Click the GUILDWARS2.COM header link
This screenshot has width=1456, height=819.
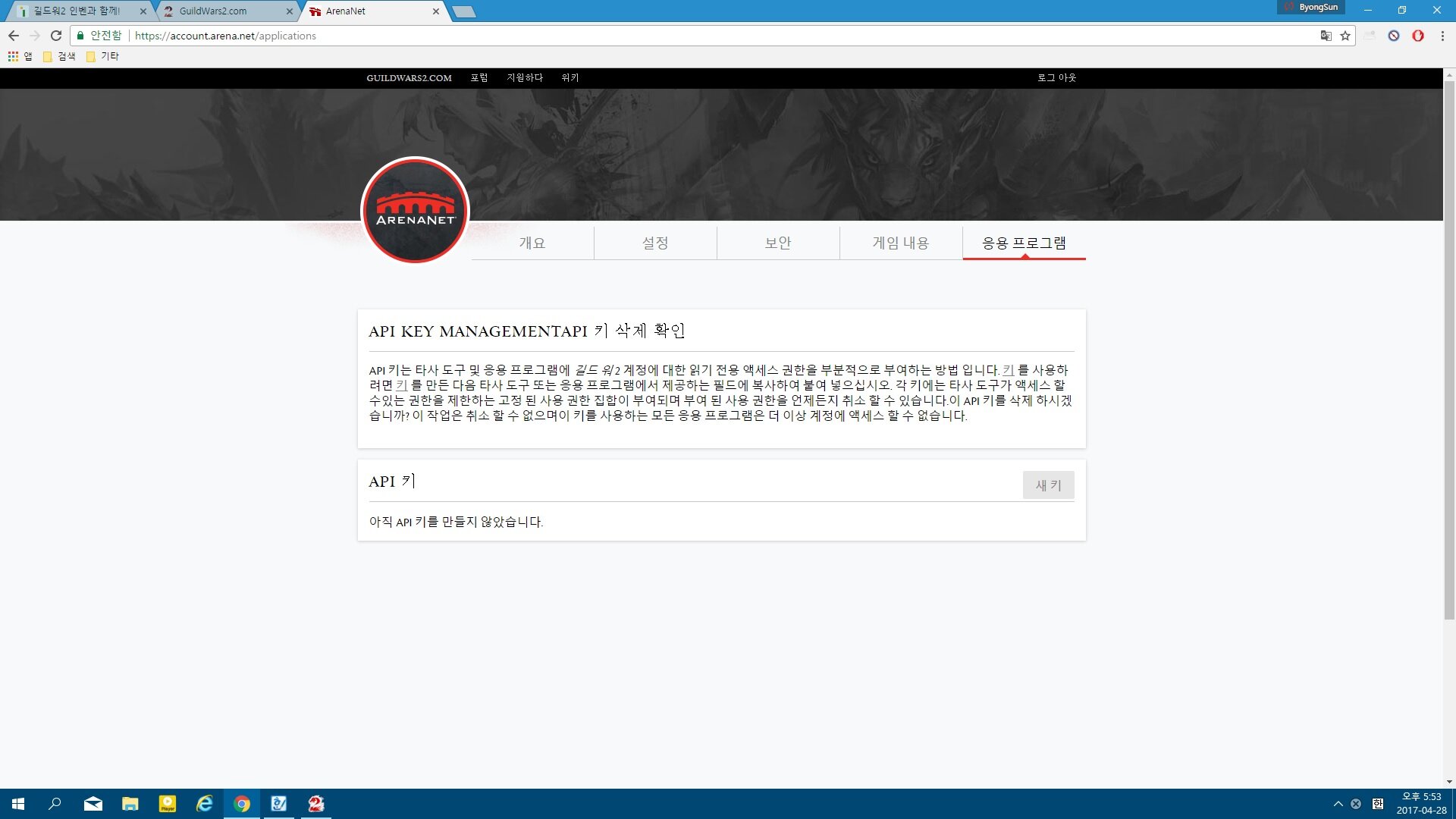tap(409, 78)
